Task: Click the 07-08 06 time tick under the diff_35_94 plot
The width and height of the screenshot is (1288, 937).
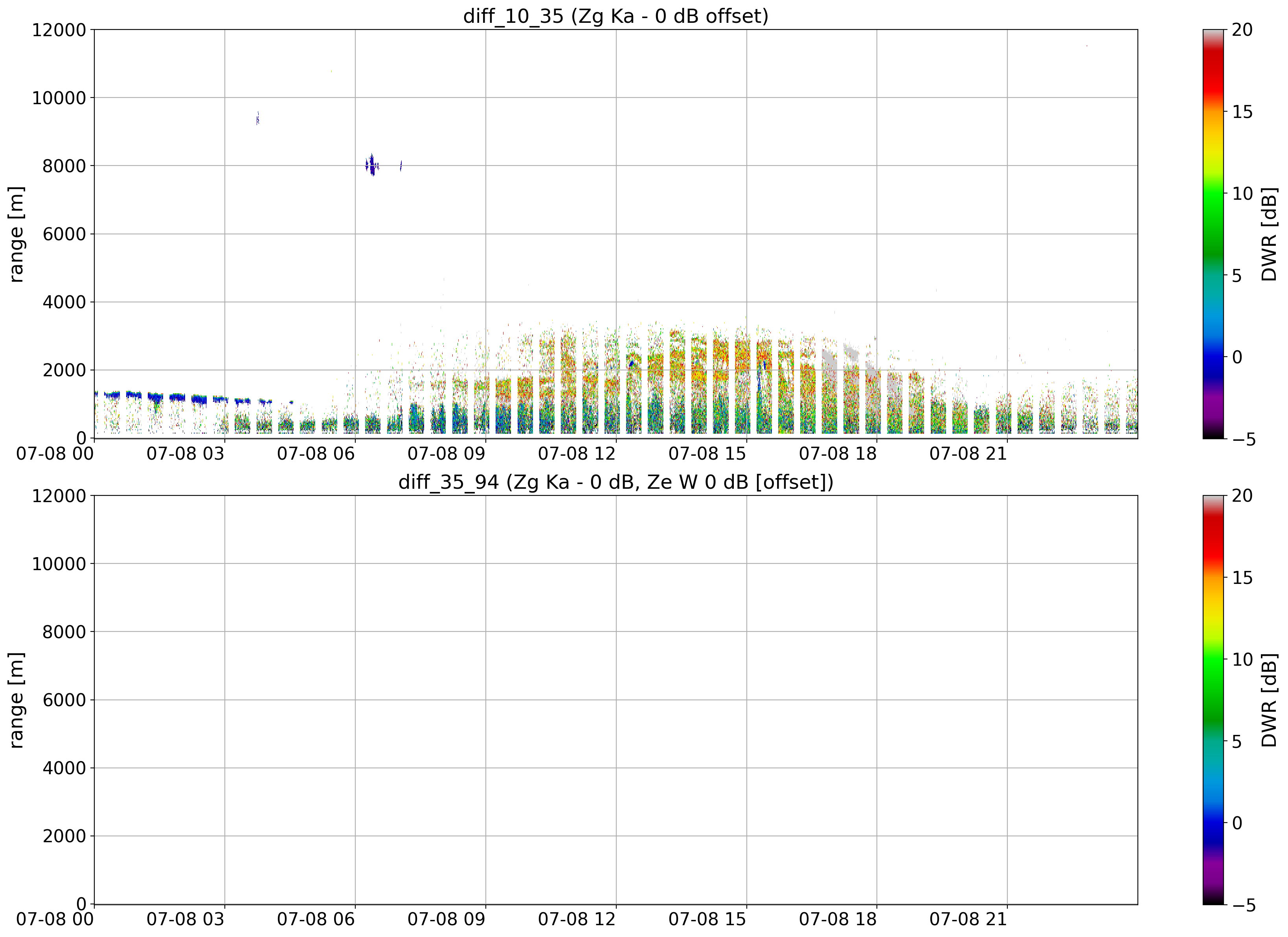Action: [x=316, y=920]
